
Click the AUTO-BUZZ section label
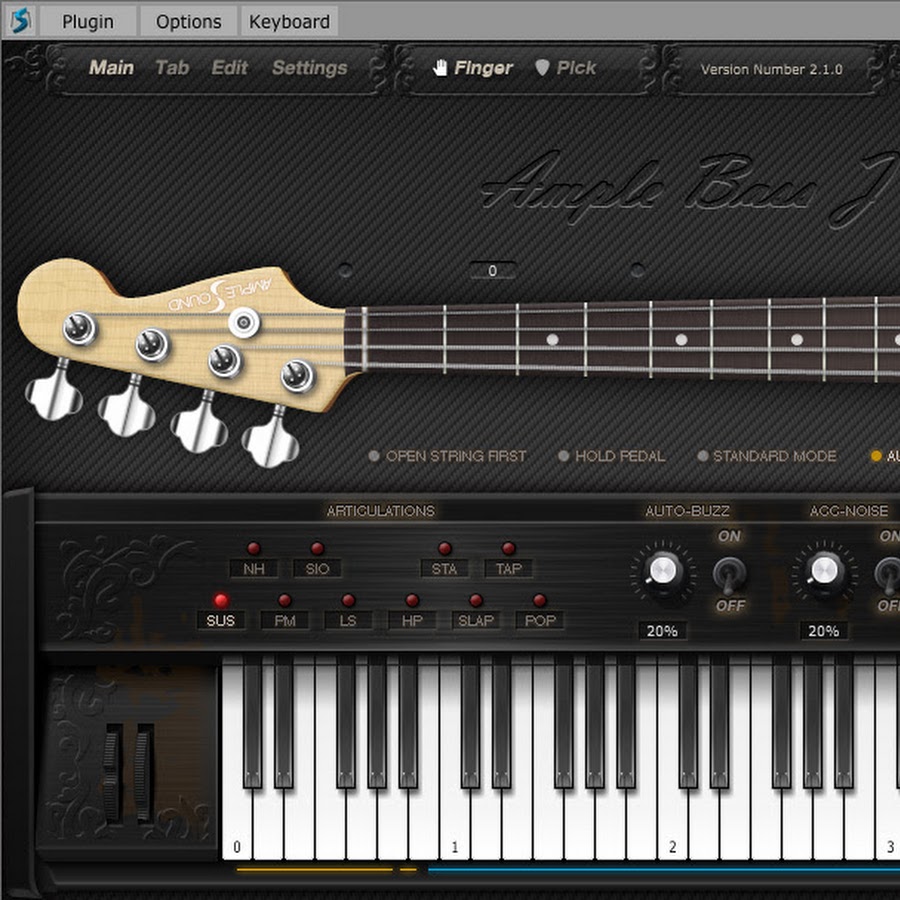tap(687, 511)
